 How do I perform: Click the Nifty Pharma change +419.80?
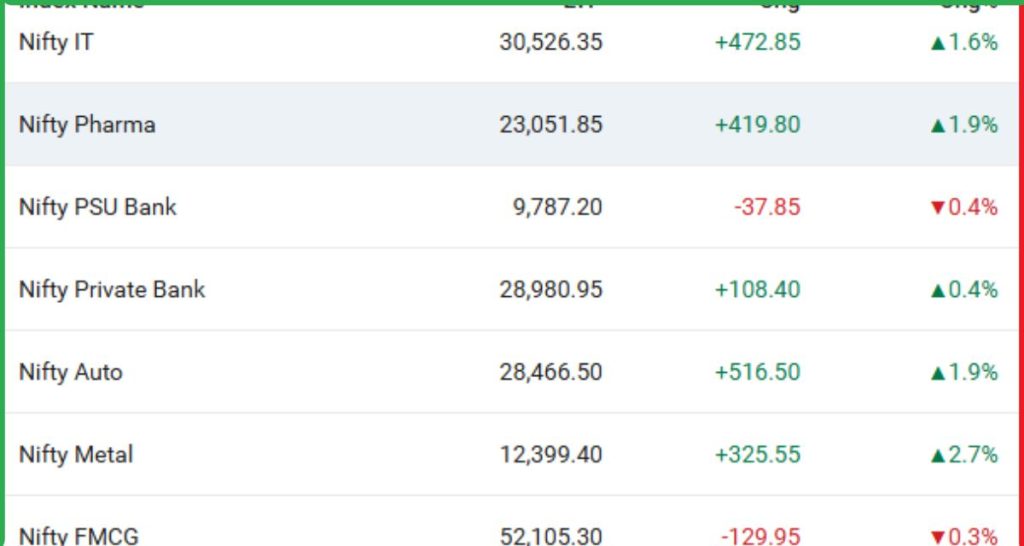pos(757,125)
